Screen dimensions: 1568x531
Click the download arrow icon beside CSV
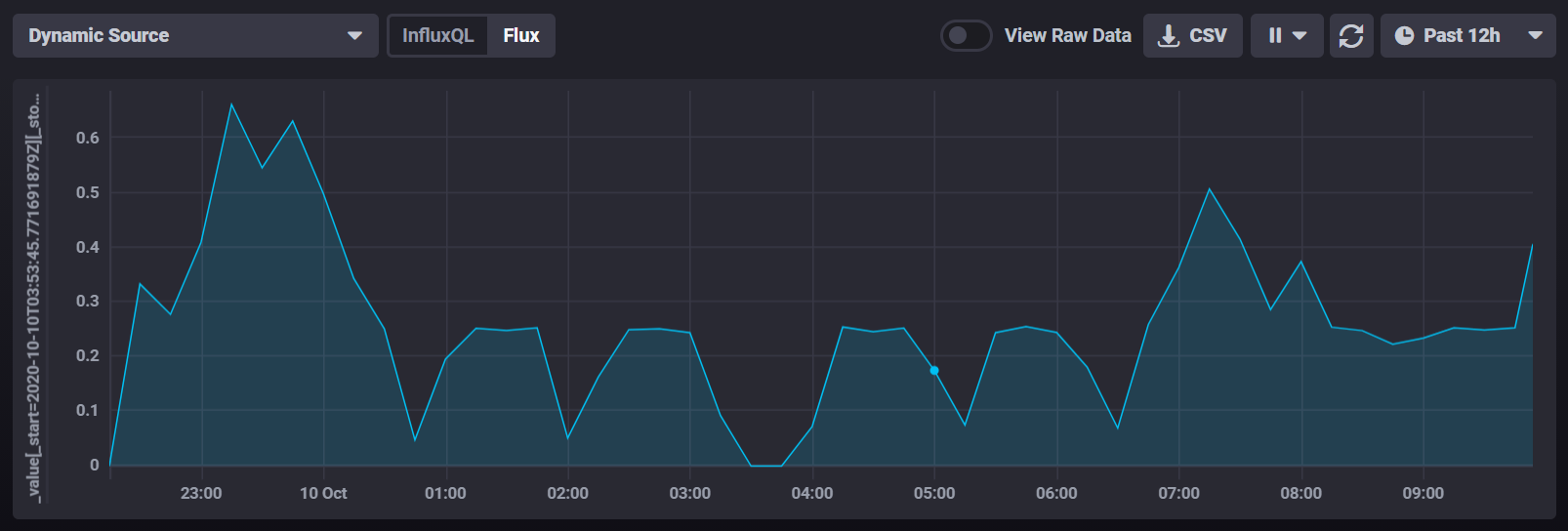[x=1168, y=36]
